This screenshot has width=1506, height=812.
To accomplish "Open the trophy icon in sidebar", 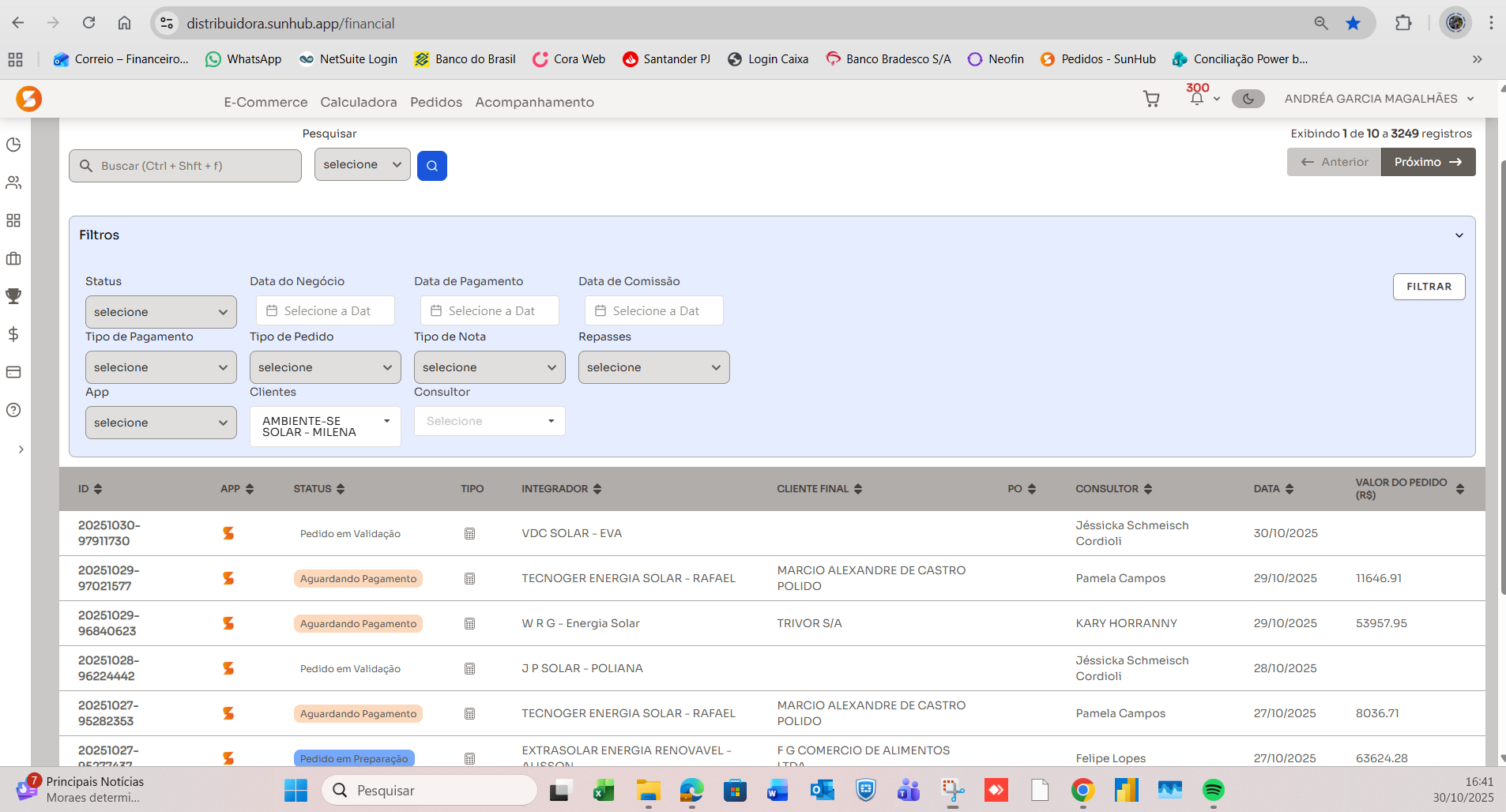I will (x=13, y=296).
